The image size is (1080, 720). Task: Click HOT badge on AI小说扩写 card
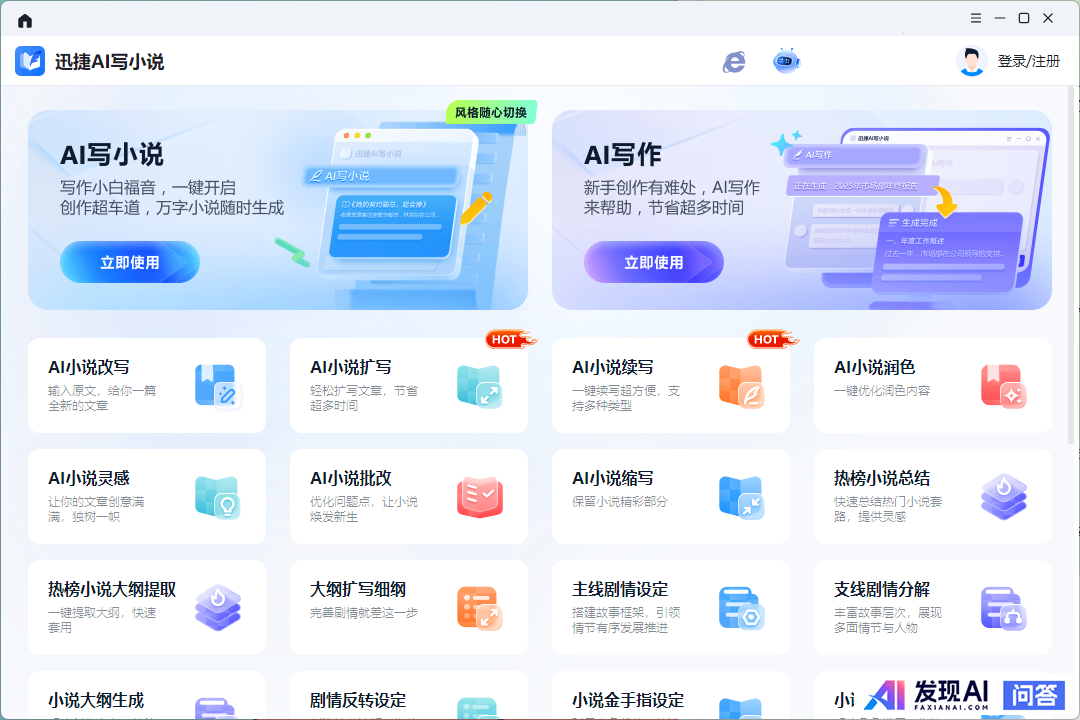point(510,339)
